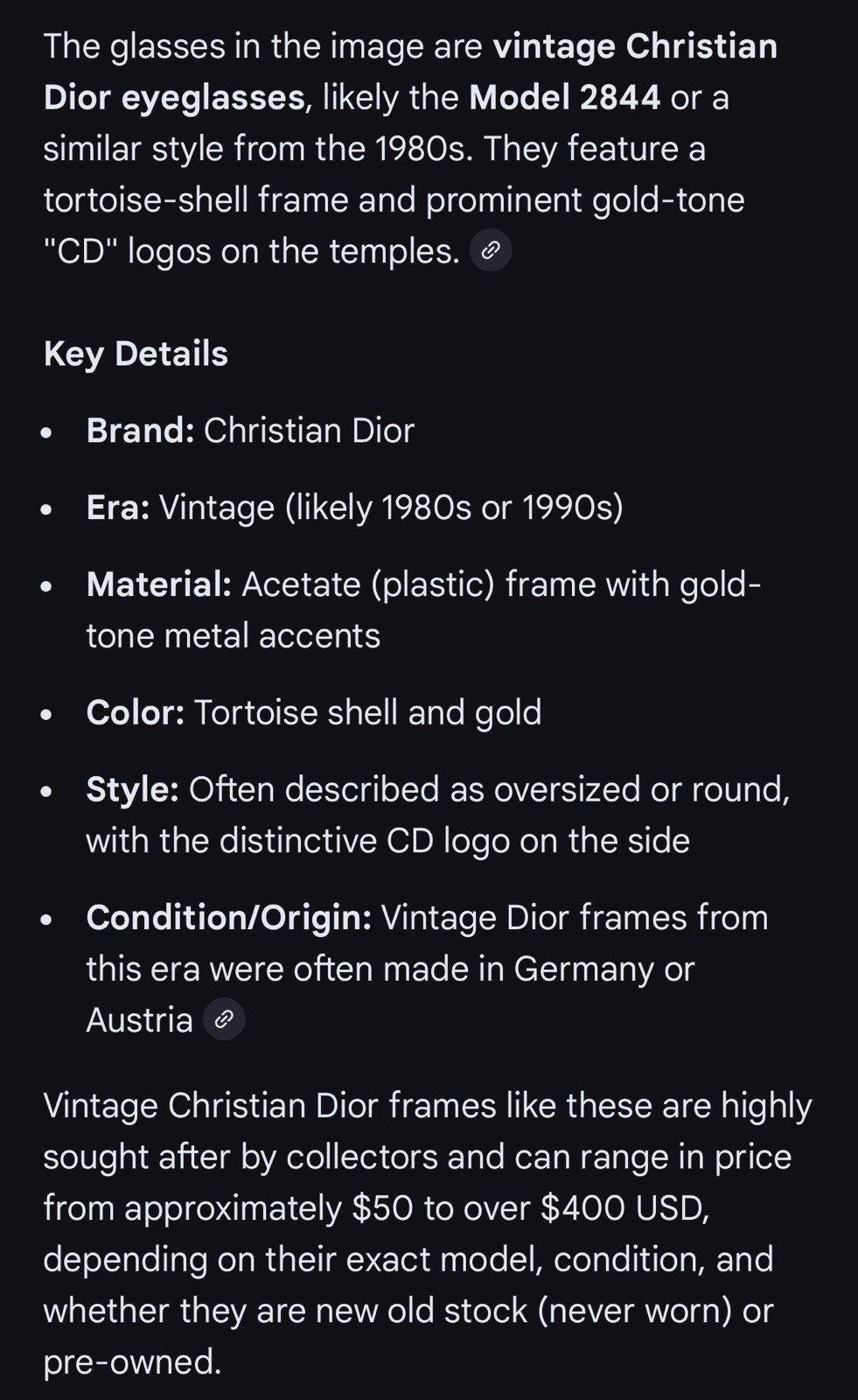Click the bold "vintage Christian" text
The width and height of the screenshot is (858, 1400).
[x=635, y=46]
